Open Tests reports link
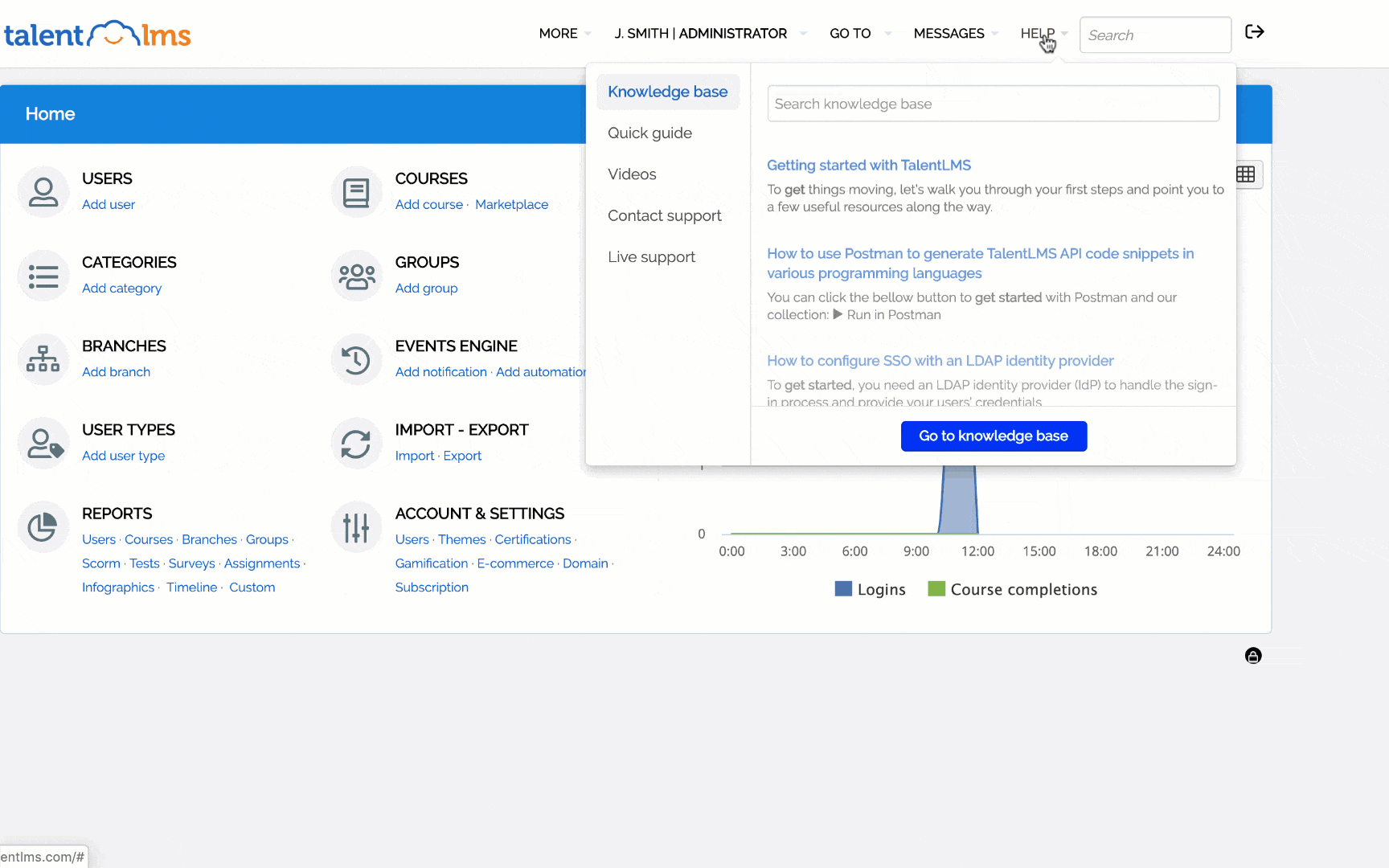Screen dimensions: 1389x868 (x=145, y=564)
